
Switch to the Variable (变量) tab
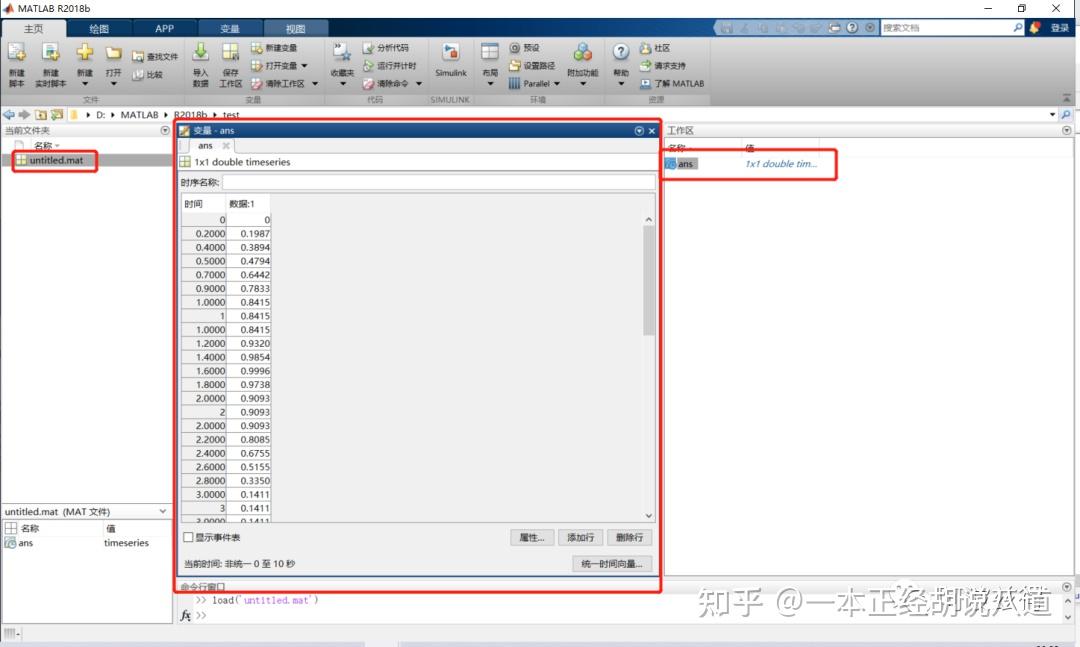230,28
